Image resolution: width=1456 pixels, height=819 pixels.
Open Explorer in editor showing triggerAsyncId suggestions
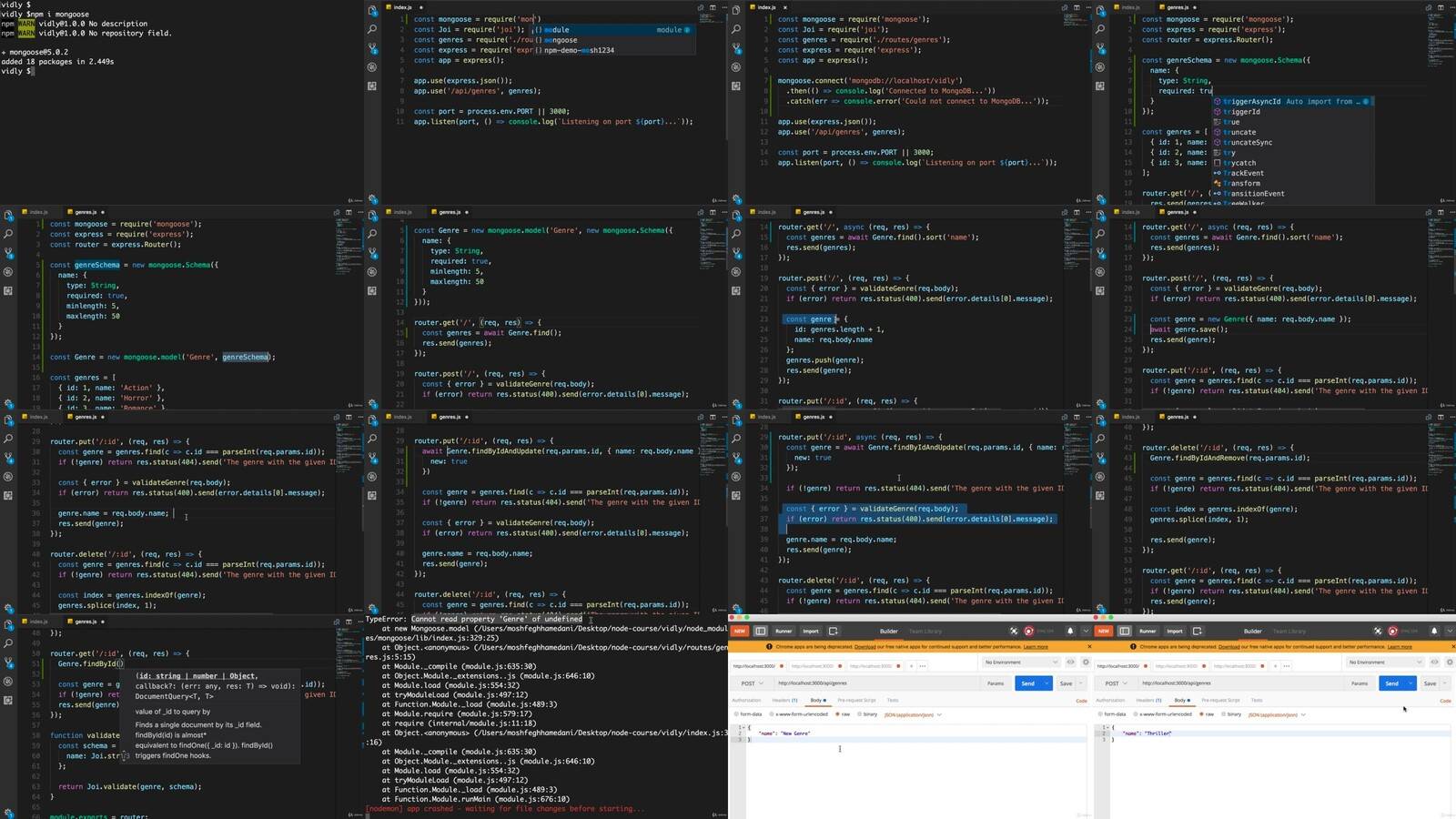click(x=1100, y=10)
